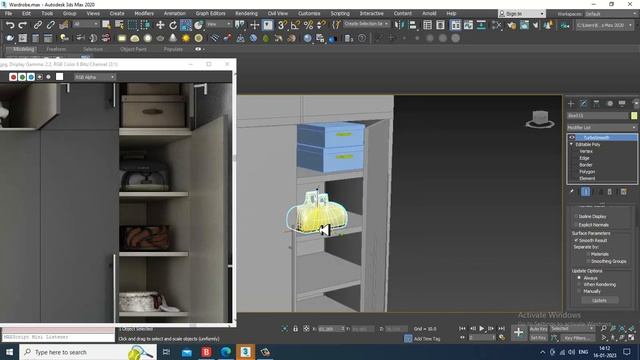Open the Graph Editors menu

click(211, 13)
